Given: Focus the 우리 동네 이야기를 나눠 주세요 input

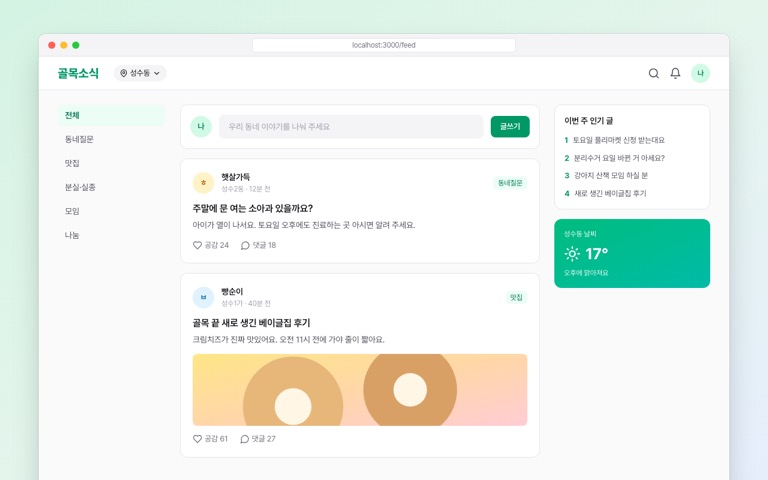Looking at the screenshot, I should tap(351, 127).
